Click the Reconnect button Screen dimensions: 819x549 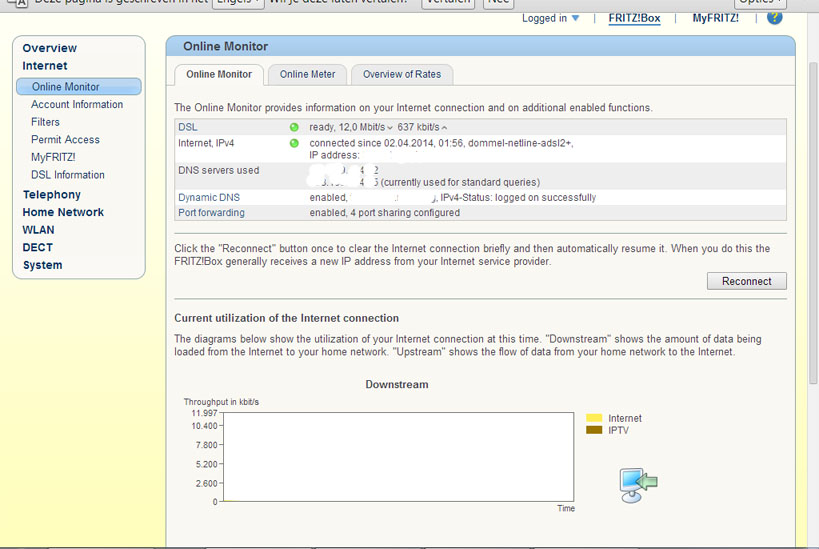click(x=746, y=281)
